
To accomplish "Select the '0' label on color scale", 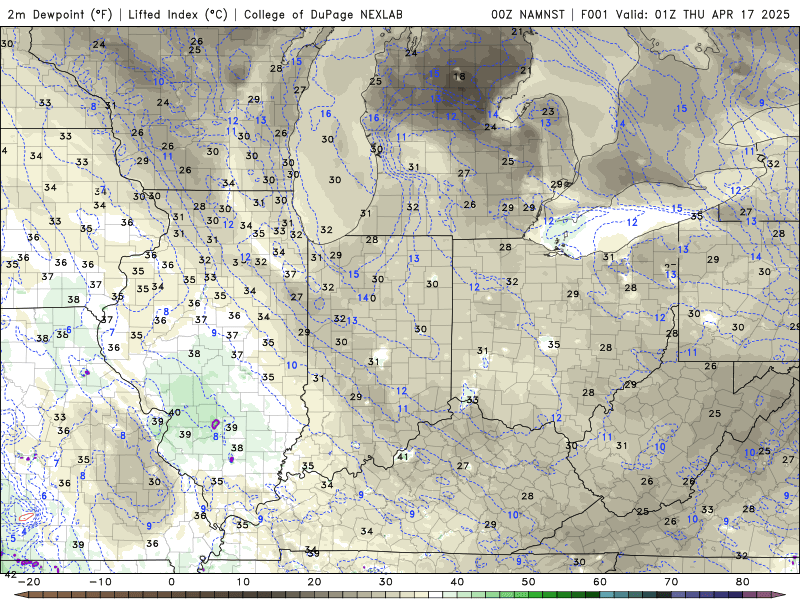I will pos(171,582).
